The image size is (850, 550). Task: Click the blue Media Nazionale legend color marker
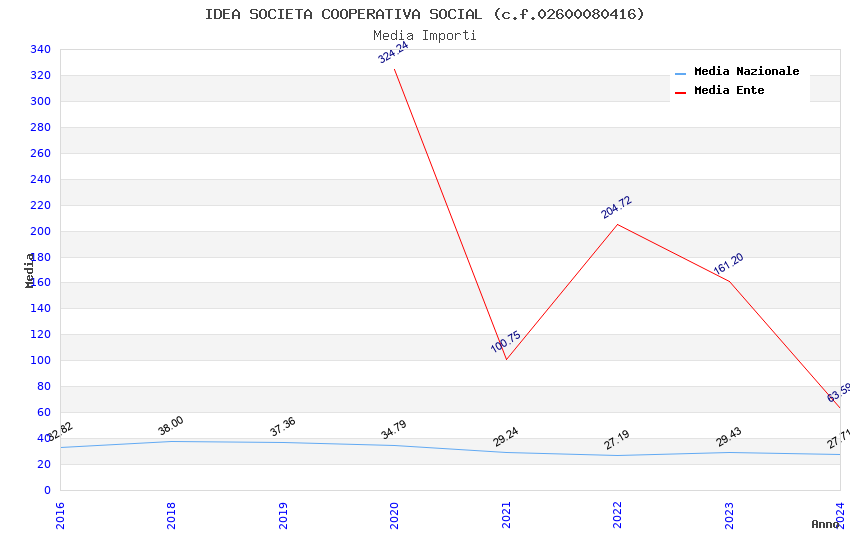click(680, 74)
